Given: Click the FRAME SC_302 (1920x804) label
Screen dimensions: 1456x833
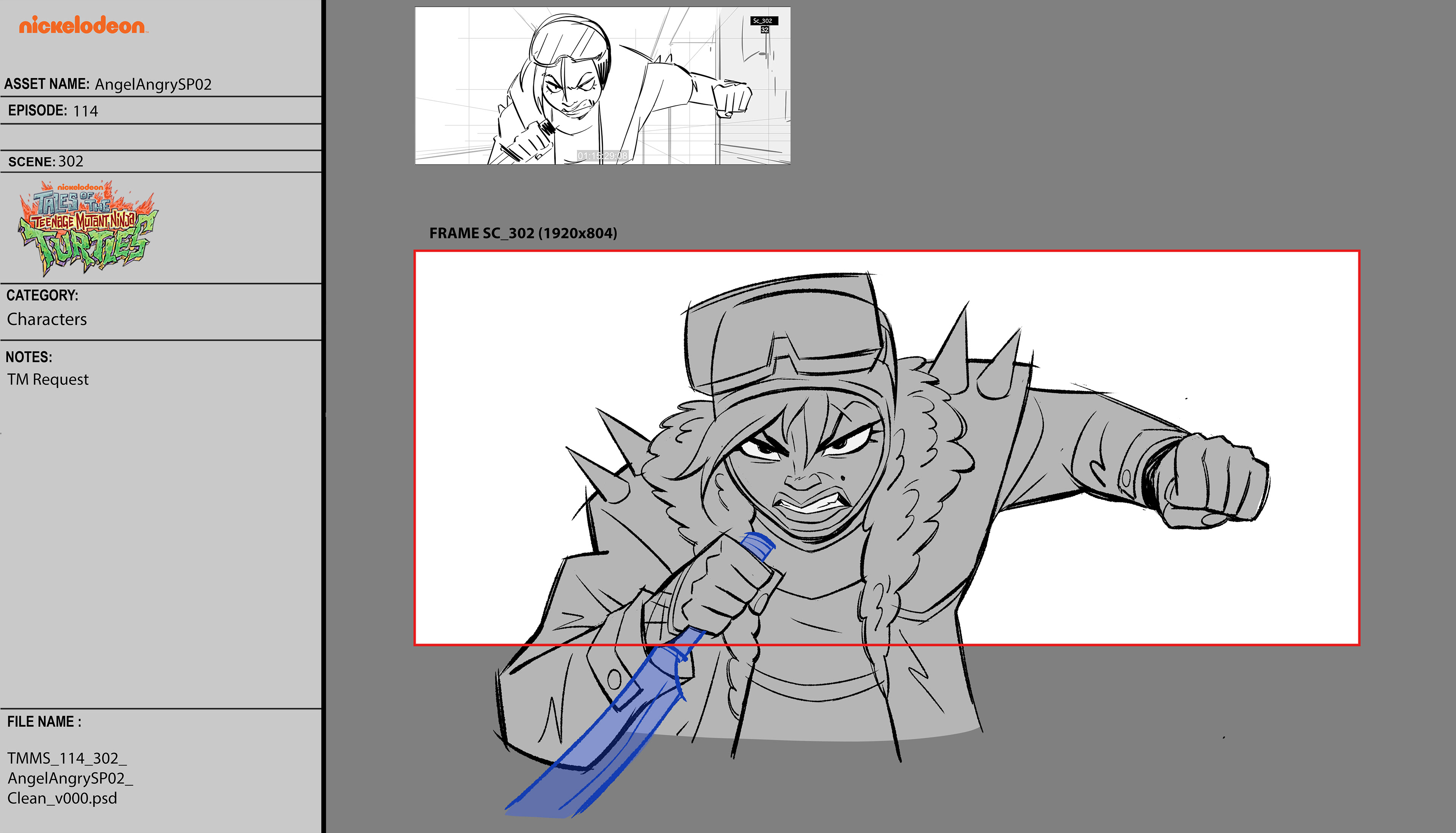Looking at the screenshot, I should tap(523, 234).
